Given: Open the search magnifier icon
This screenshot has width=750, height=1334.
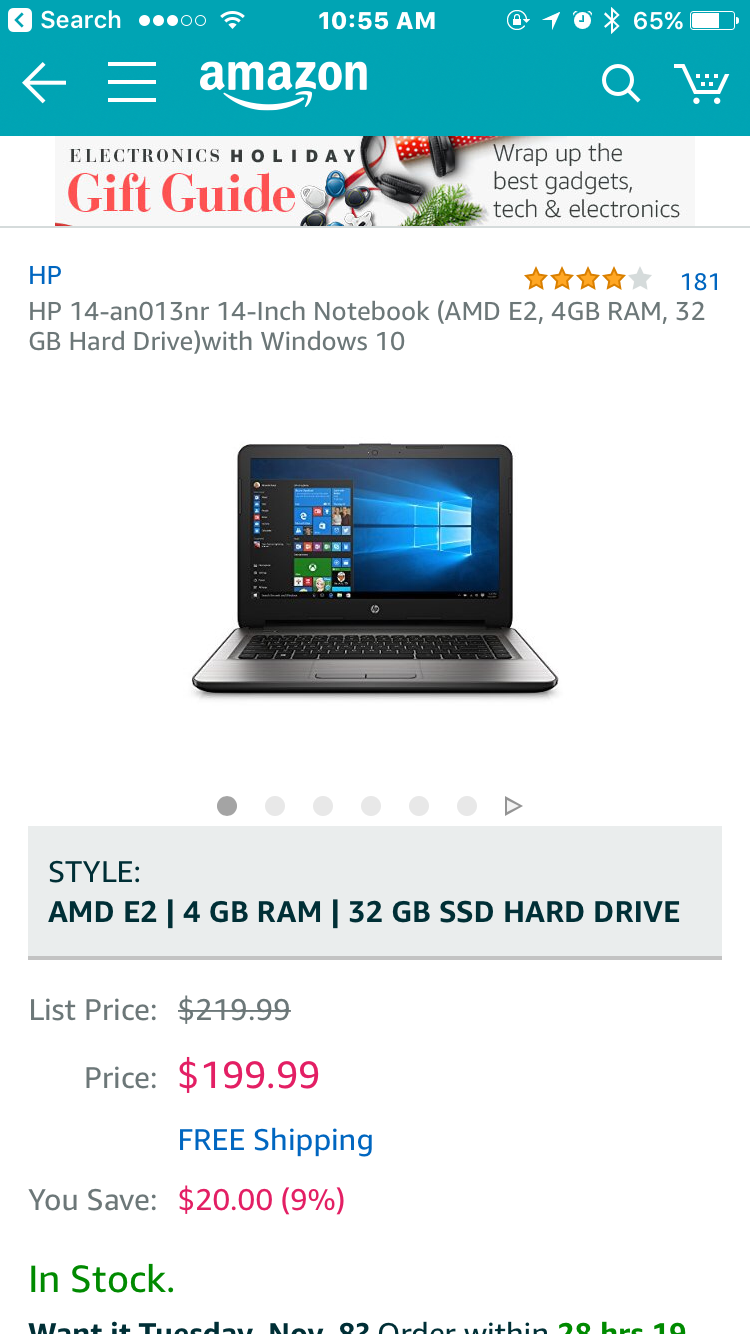Looking at the screenshot, I should click(x=620, y=84).
